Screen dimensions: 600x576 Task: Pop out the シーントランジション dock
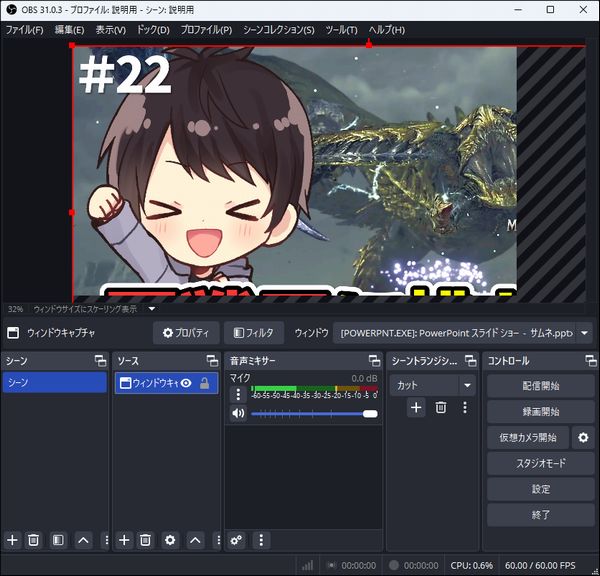[471, 361]
